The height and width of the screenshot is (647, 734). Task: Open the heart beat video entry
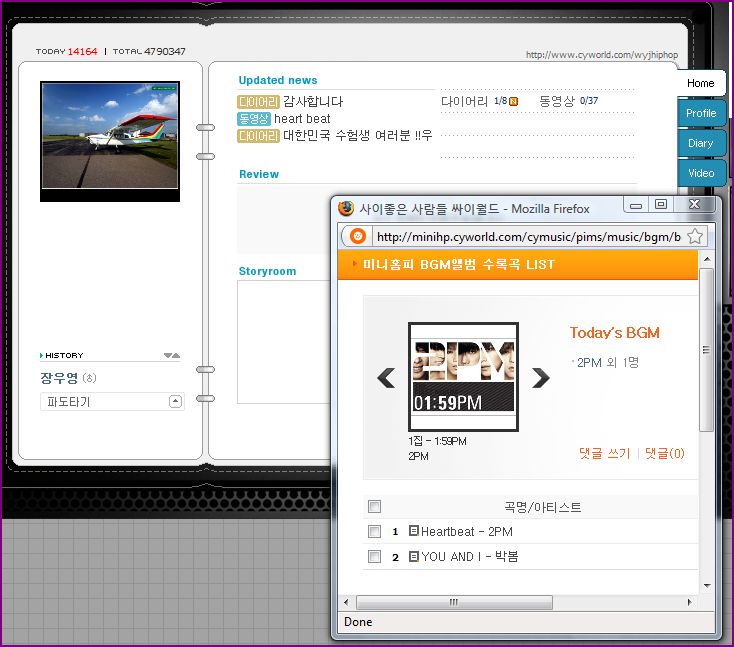(x=302, y=119)
